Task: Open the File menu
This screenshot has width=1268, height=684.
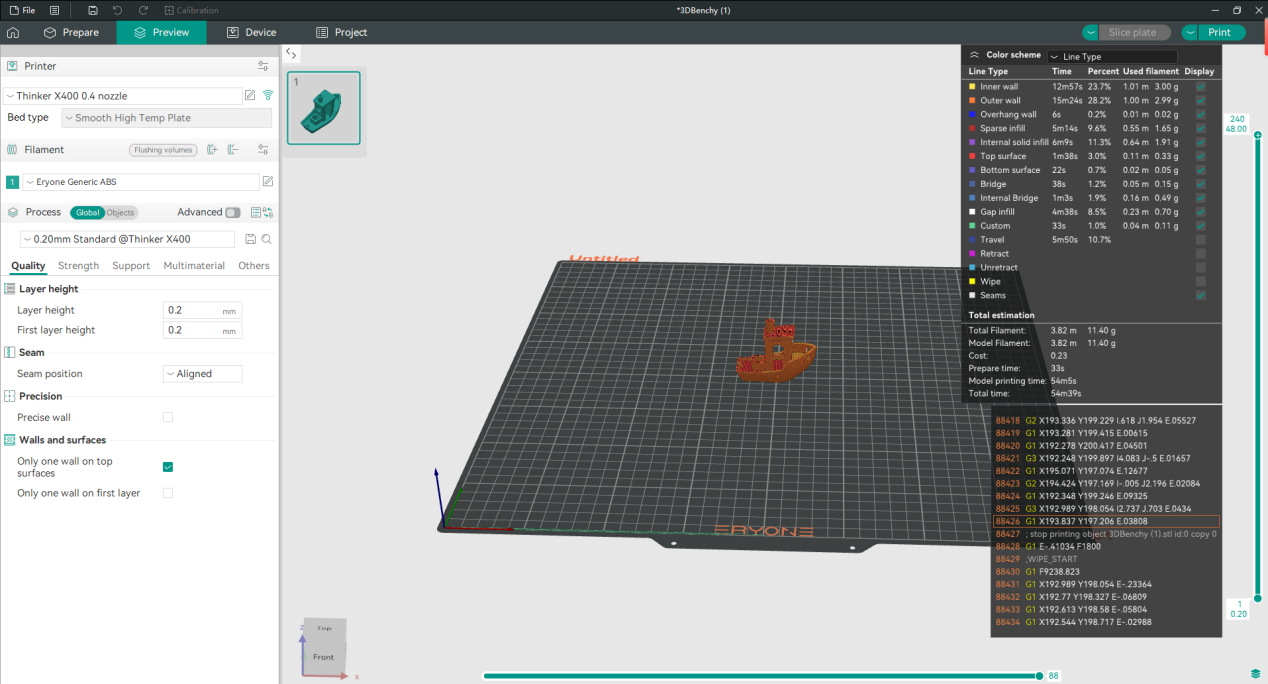Action: [21, 10]
